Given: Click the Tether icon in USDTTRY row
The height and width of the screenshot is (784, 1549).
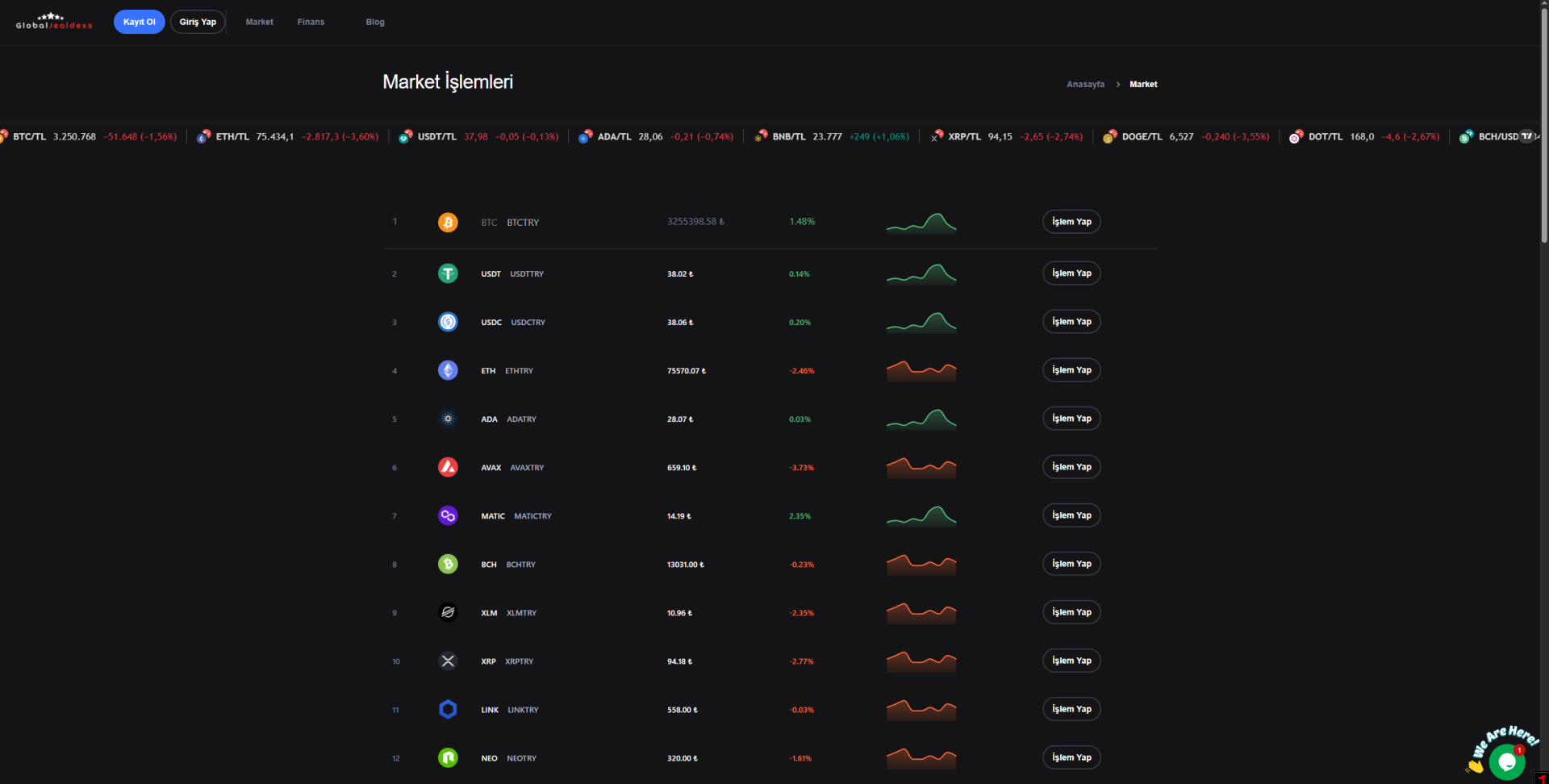Looking at the screenshot, I should point(448,273).
